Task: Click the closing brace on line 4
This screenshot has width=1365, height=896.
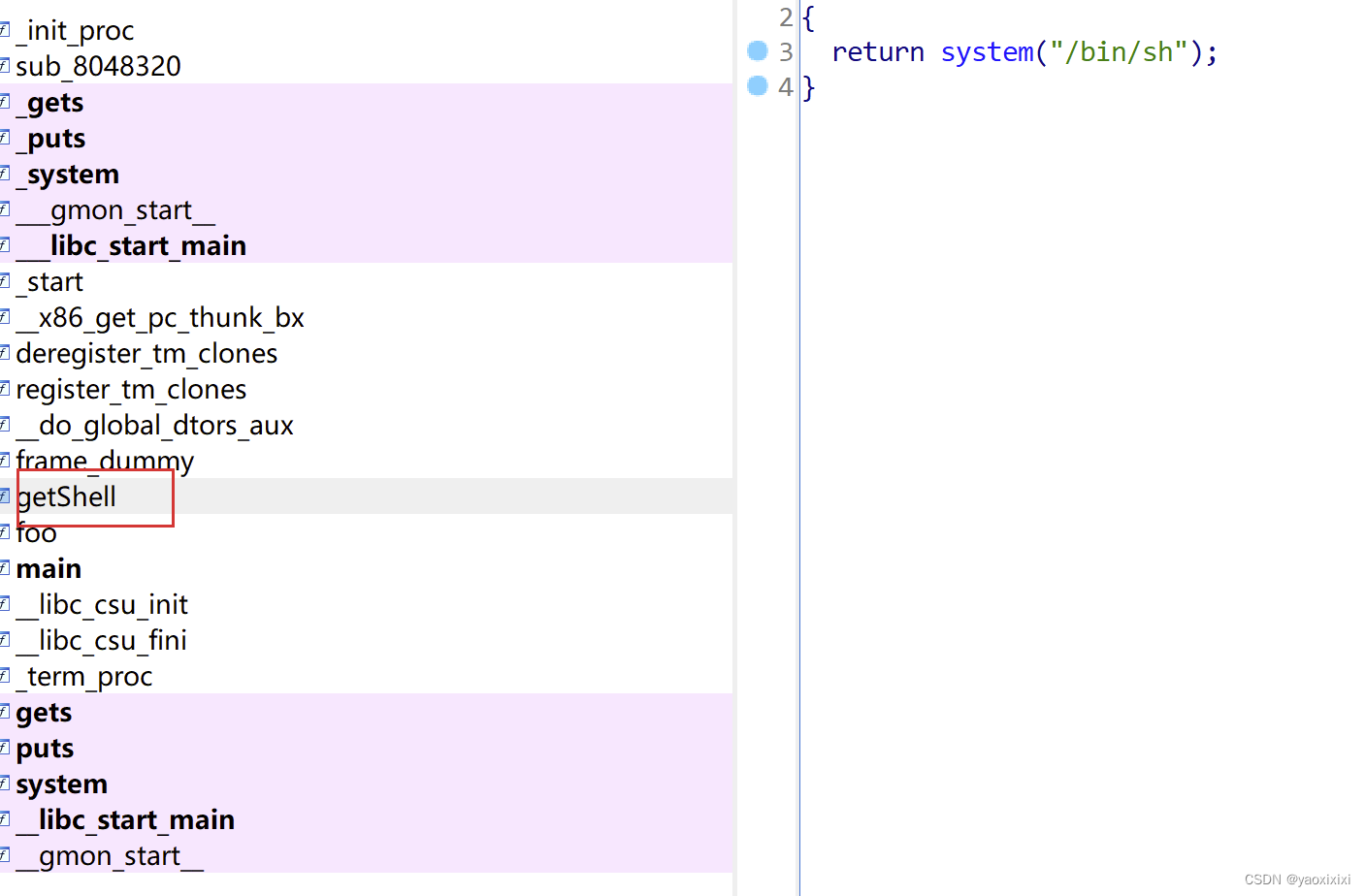Action: click(x=809, y=88)
